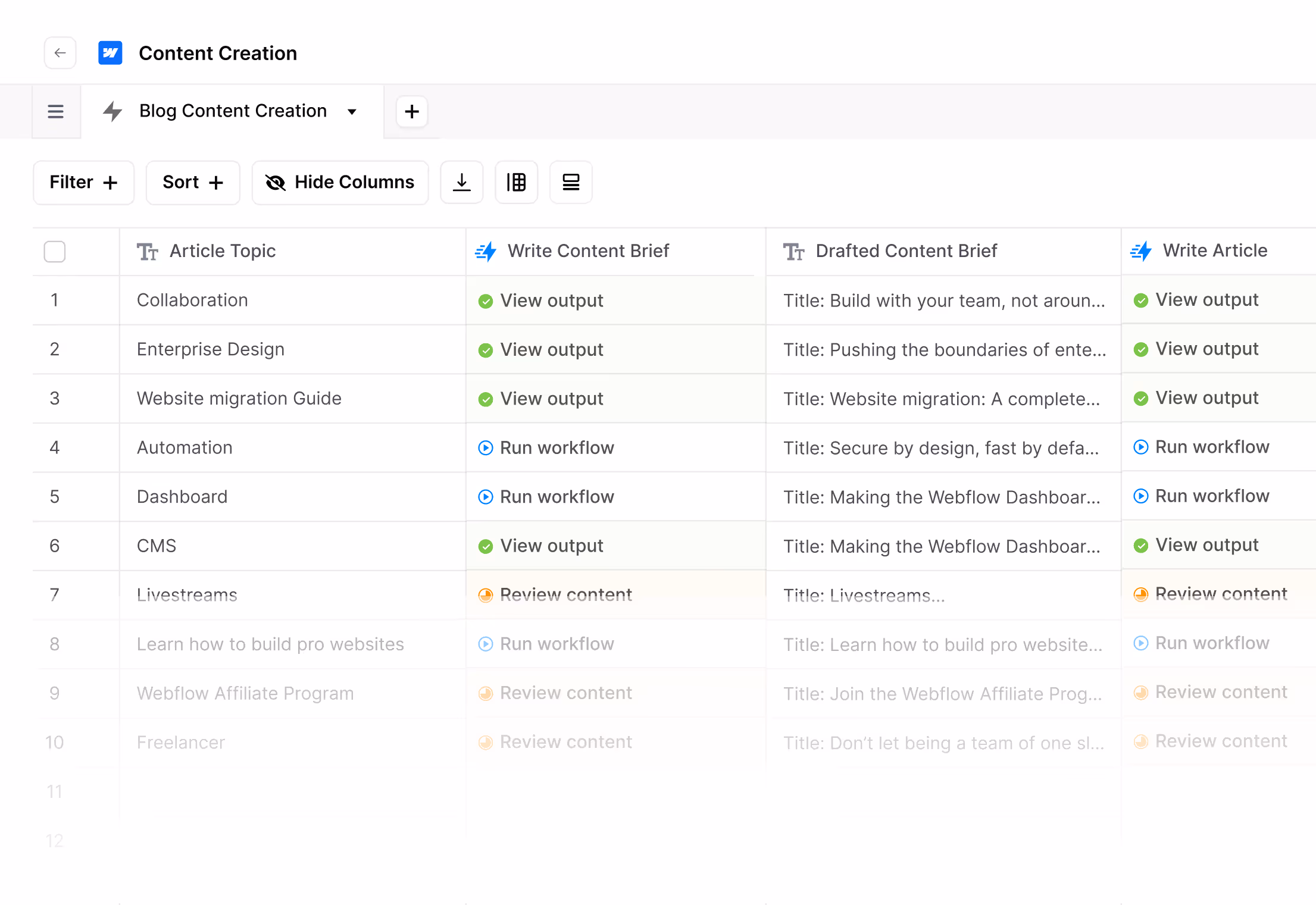Click the row height icon
Image resolution: width=1316 pixels, height=905 pixels.
pos(571,182)
